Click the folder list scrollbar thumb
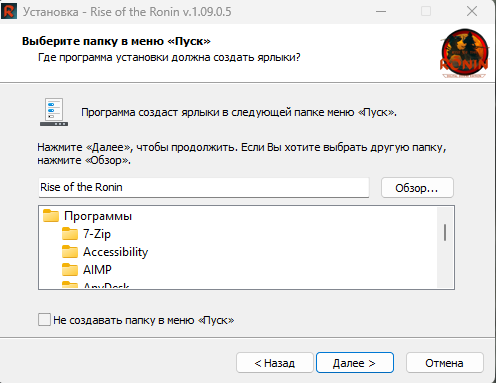 [x=445, y=232]
